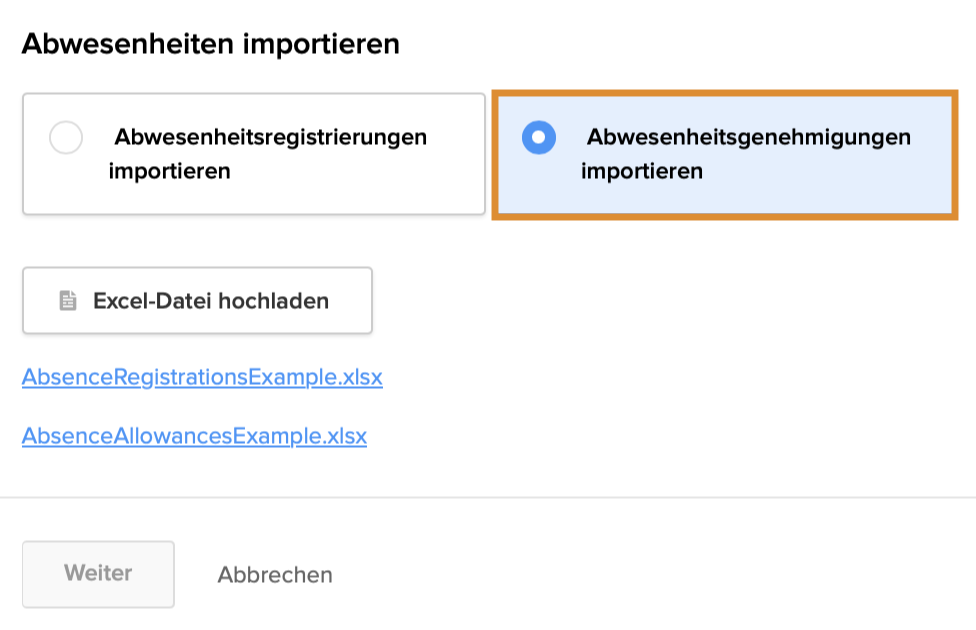Click the blue dot of the checked radio
Viewport: 976px width, 630px height.
point(539,138)
